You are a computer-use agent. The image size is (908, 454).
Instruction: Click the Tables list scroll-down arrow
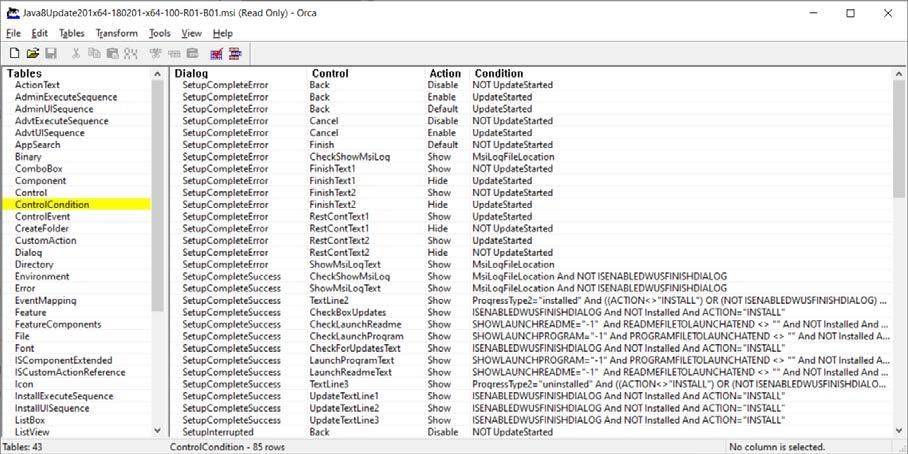coord(158,431)
